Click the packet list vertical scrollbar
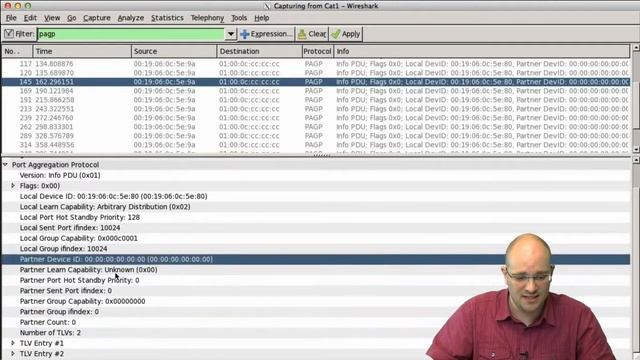640x360 pixels. (636, 98)
